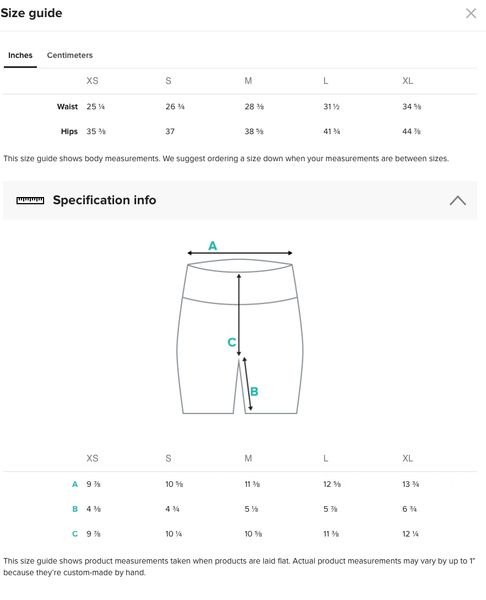
Task: Click the M waist value 28 3/8
Action: (x=254, y=107)
